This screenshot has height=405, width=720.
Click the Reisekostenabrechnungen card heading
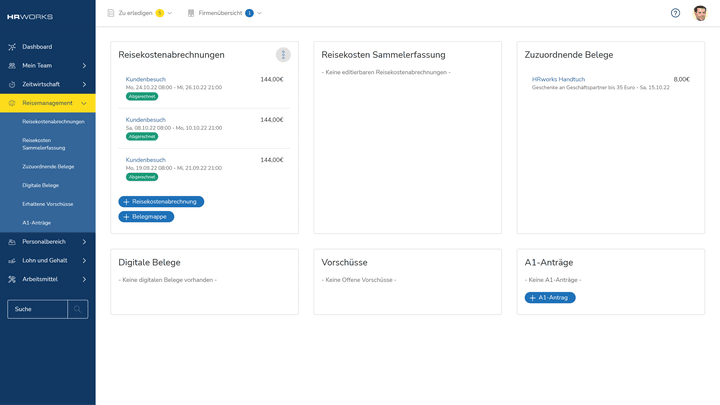(171, 55)
